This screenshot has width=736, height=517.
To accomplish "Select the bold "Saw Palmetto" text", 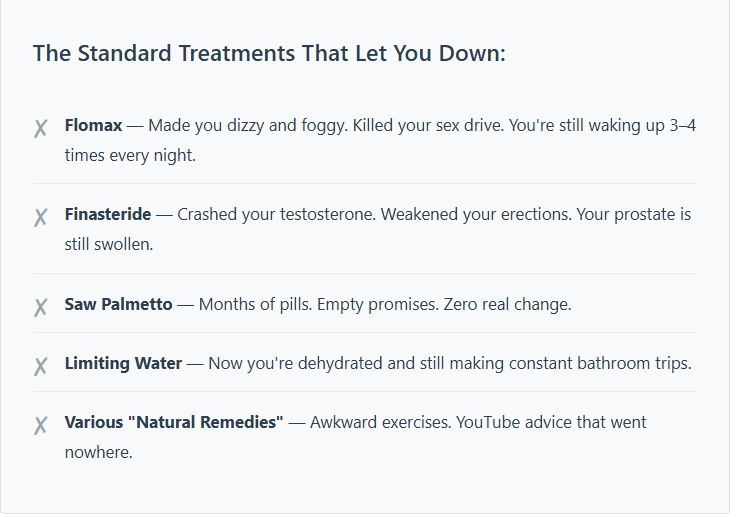I will [118, 304].
